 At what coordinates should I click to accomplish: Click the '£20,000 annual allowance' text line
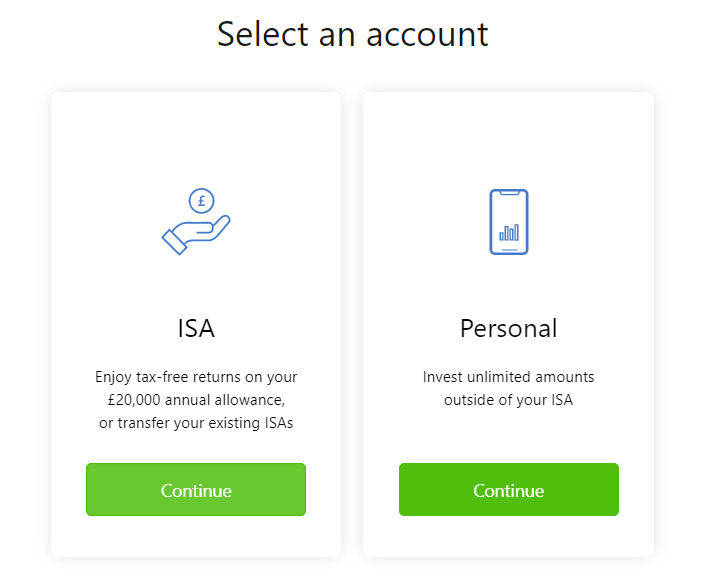(x=196, y=400)
